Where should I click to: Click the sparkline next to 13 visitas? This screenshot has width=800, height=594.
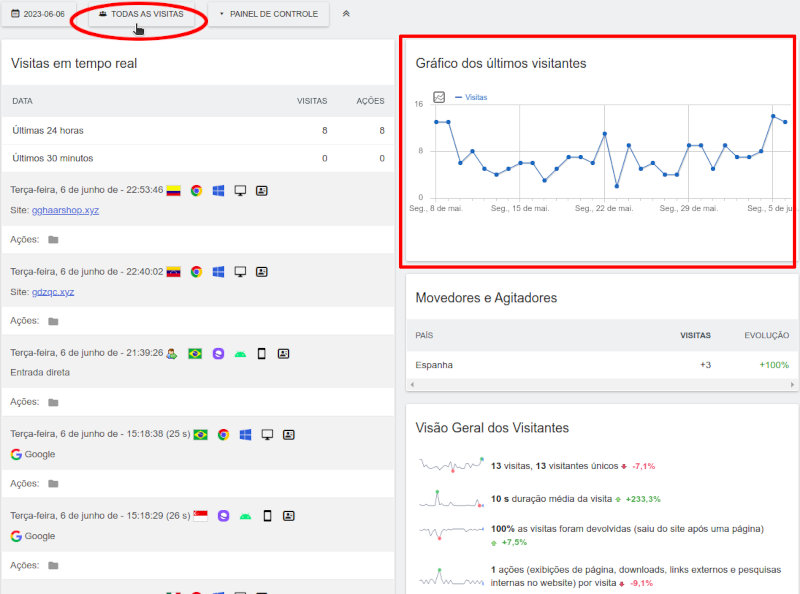coord(451,465)
